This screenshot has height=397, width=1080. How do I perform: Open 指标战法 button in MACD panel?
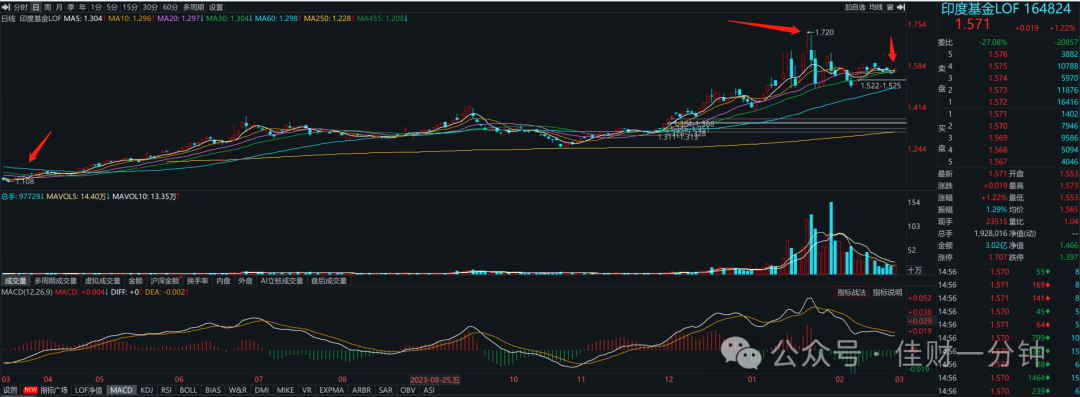pos(852,292)
